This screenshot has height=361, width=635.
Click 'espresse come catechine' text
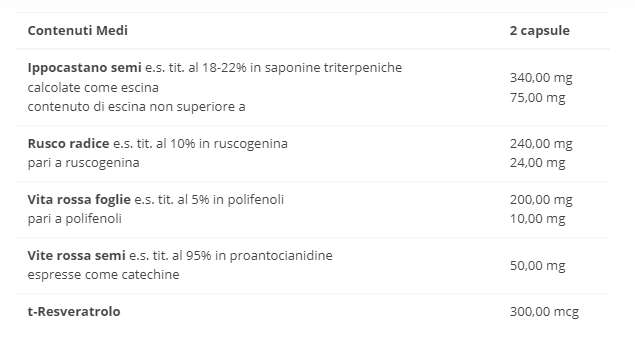point(103,275)
